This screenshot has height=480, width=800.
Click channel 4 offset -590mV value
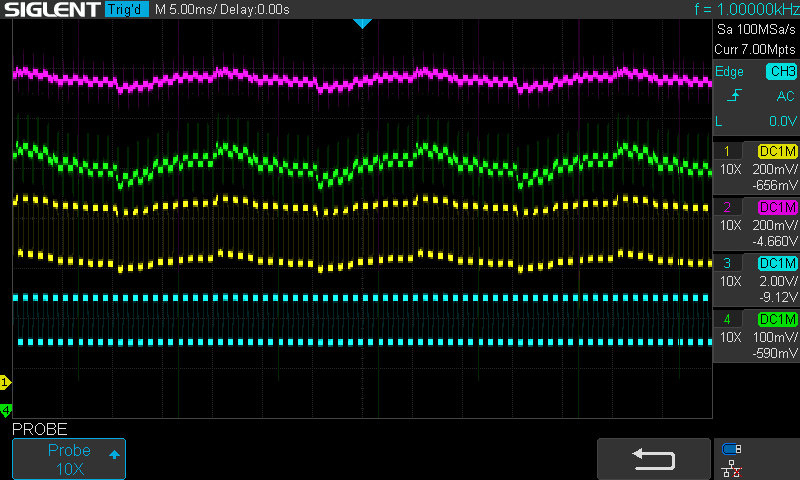774,353
